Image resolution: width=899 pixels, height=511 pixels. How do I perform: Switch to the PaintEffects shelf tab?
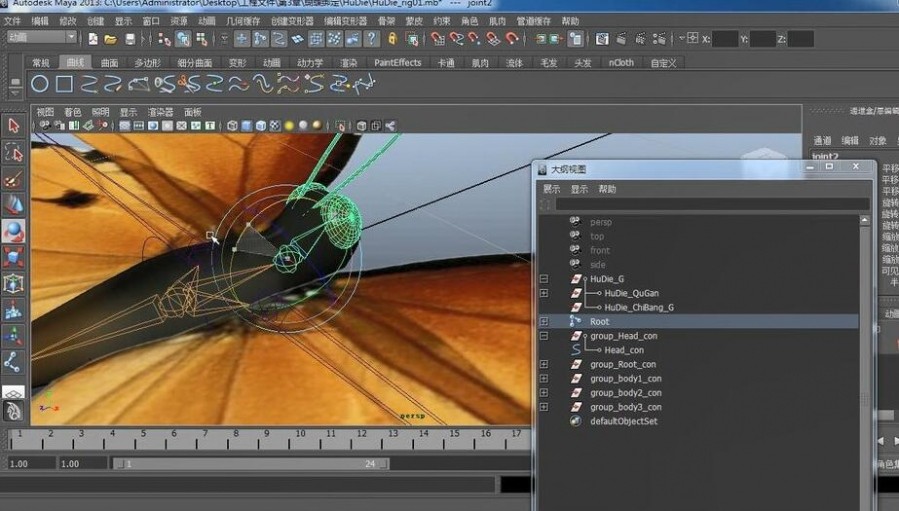click(397, 63)
